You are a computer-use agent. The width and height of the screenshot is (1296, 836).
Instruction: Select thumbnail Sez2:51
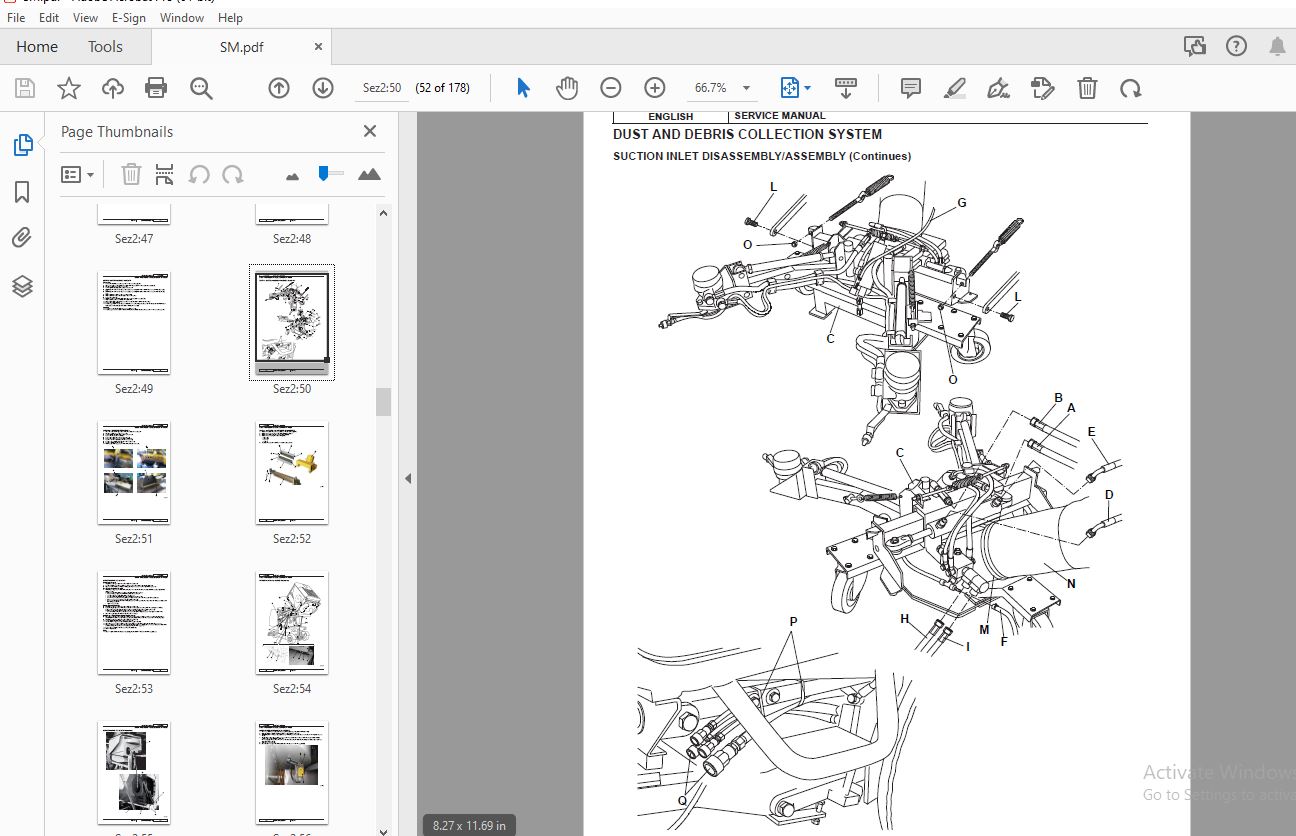pos(134,473)
